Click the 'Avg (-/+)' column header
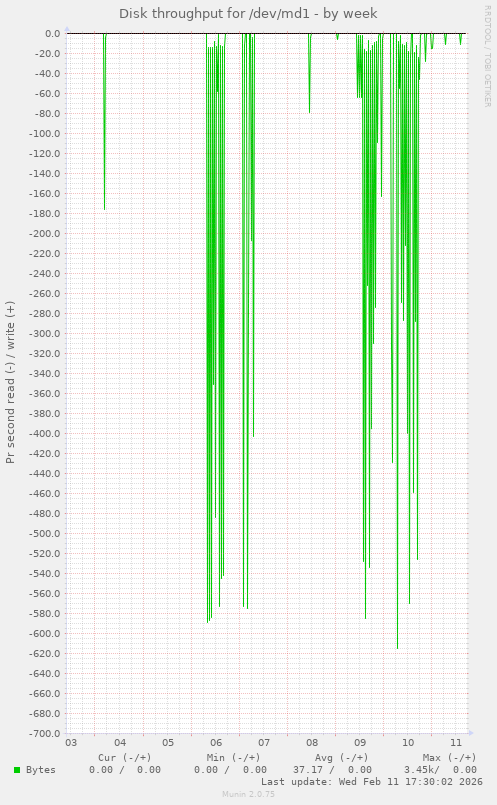 click(341, 757)
